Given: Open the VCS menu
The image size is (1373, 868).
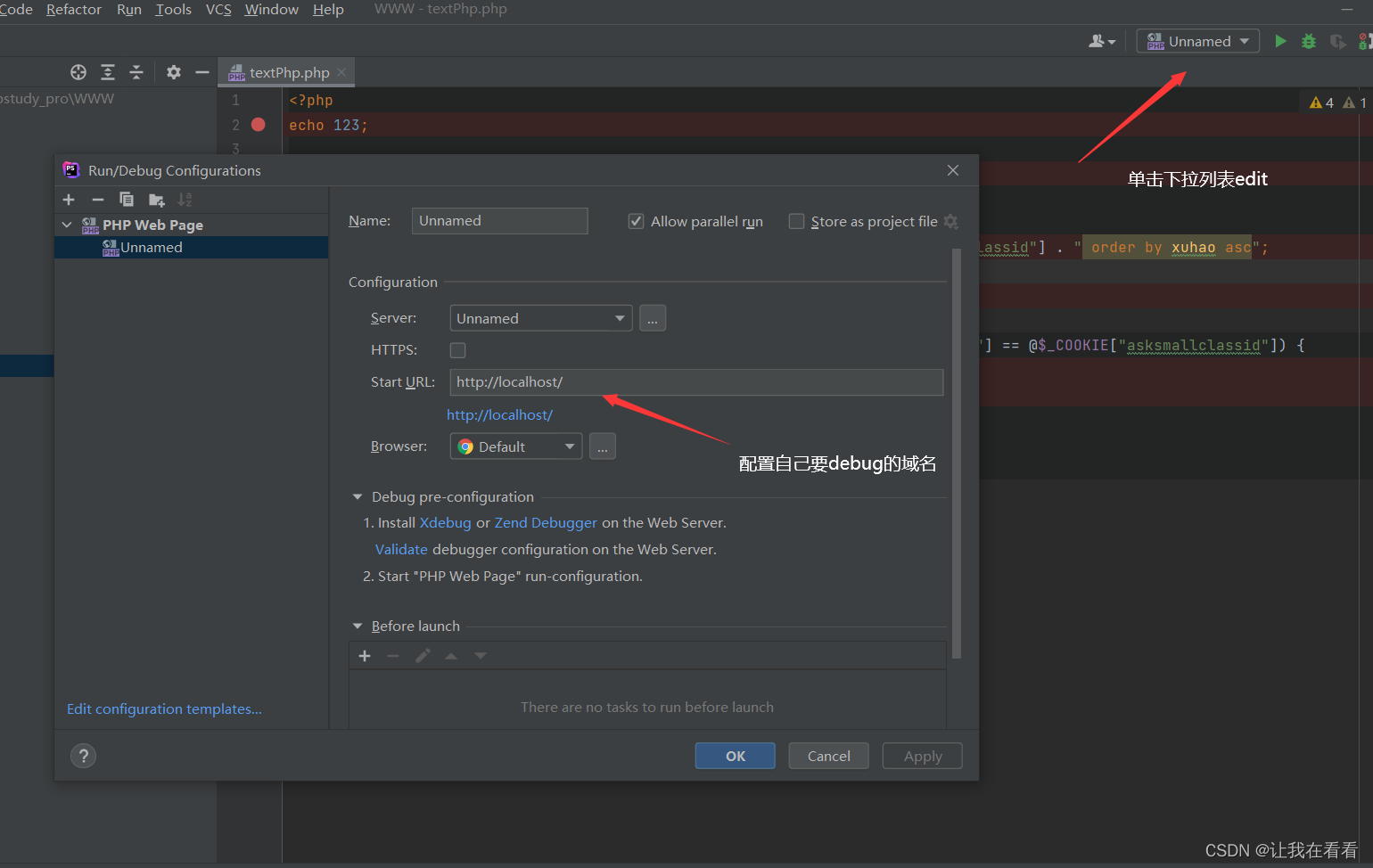Looking at the screenshot, I should point(218,10).
